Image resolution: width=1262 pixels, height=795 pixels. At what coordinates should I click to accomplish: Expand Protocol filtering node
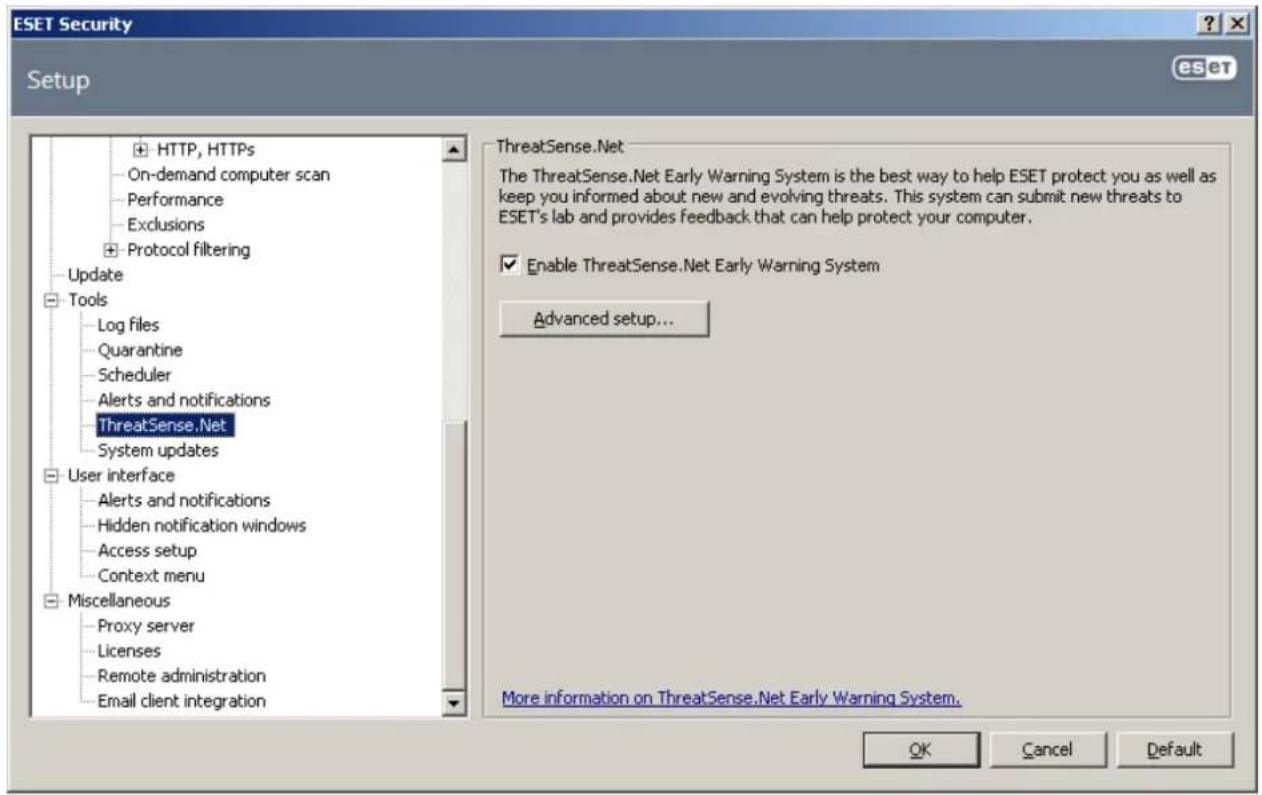point(110,249)
